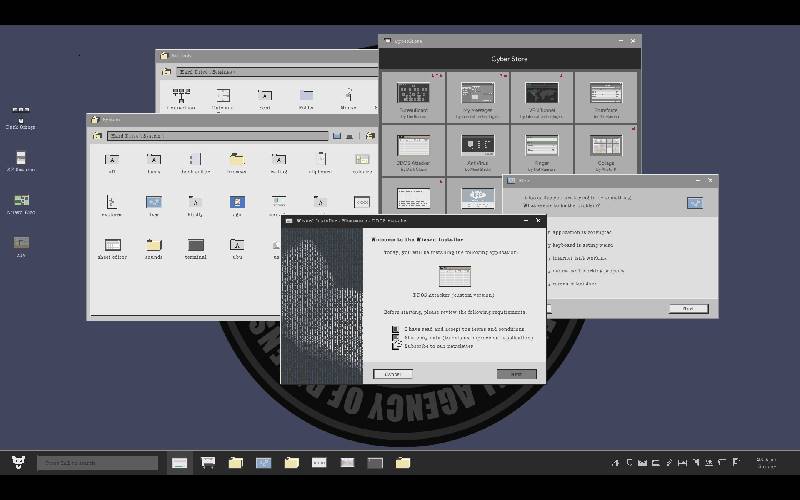Open the network connections icon in back file window

tap(182, 96)
